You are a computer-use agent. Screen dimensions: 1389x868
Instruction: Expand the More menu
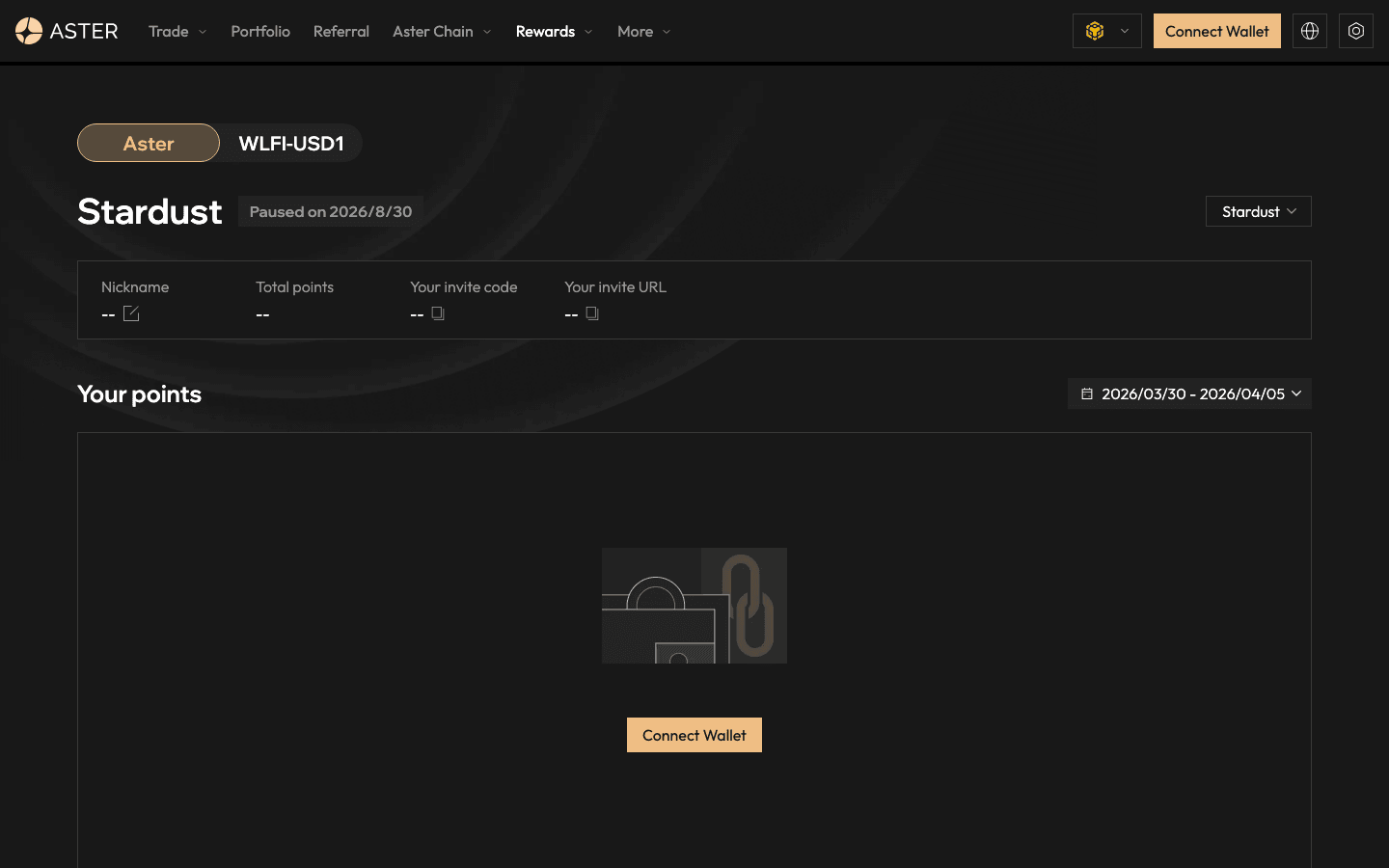(643, 31)
